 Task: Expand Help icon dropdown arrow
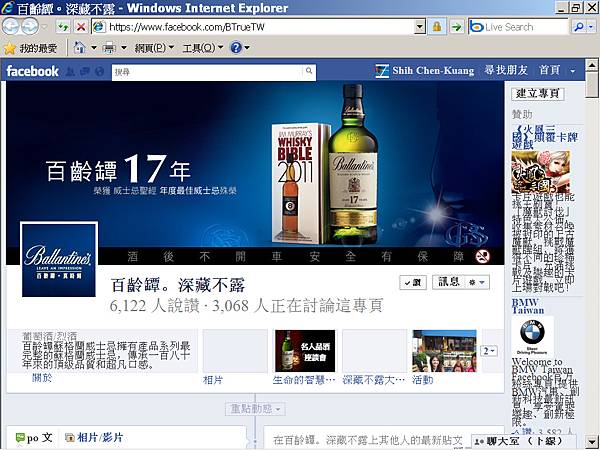pyautogui.click(x=247, y=48)
